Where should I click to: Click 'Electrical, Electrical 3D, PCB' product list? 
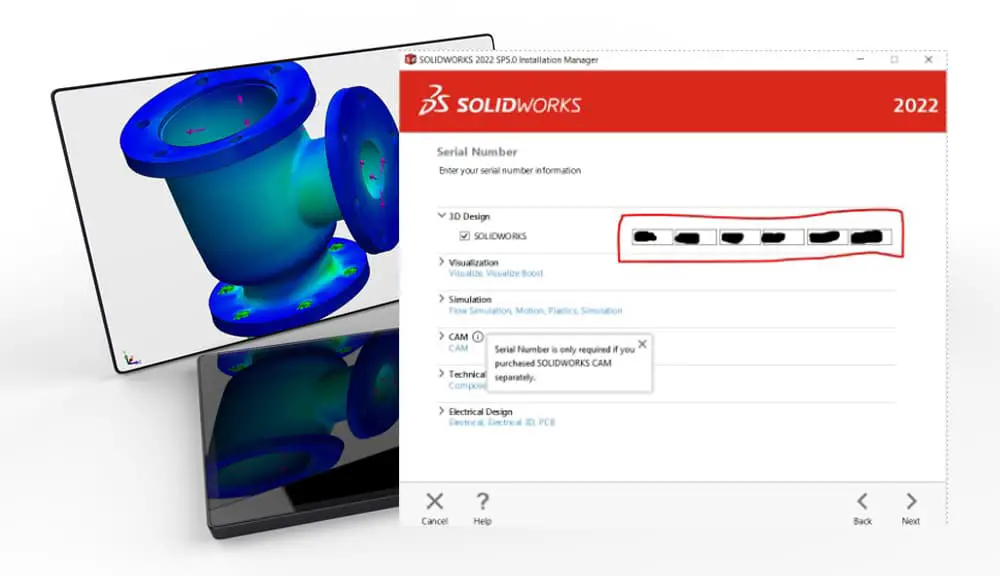(501, 422)
